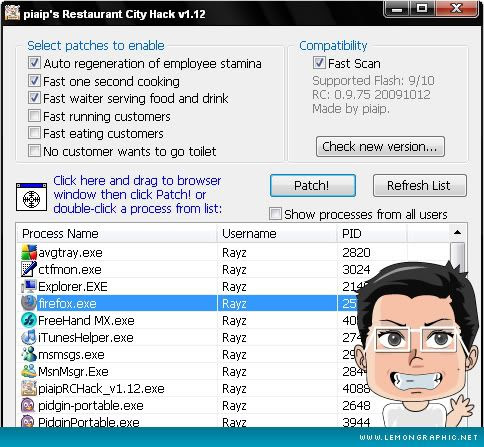Toggle the Fast Scan checkbox
The width and height of the screenshot is (484, 447).
tap(319, 63)
